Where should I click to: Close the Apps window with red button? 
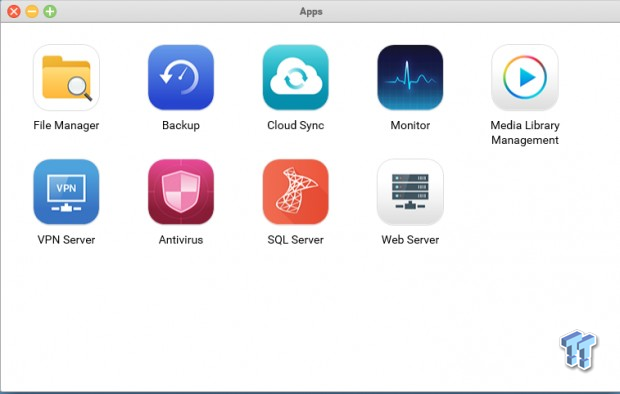point(14,11)
